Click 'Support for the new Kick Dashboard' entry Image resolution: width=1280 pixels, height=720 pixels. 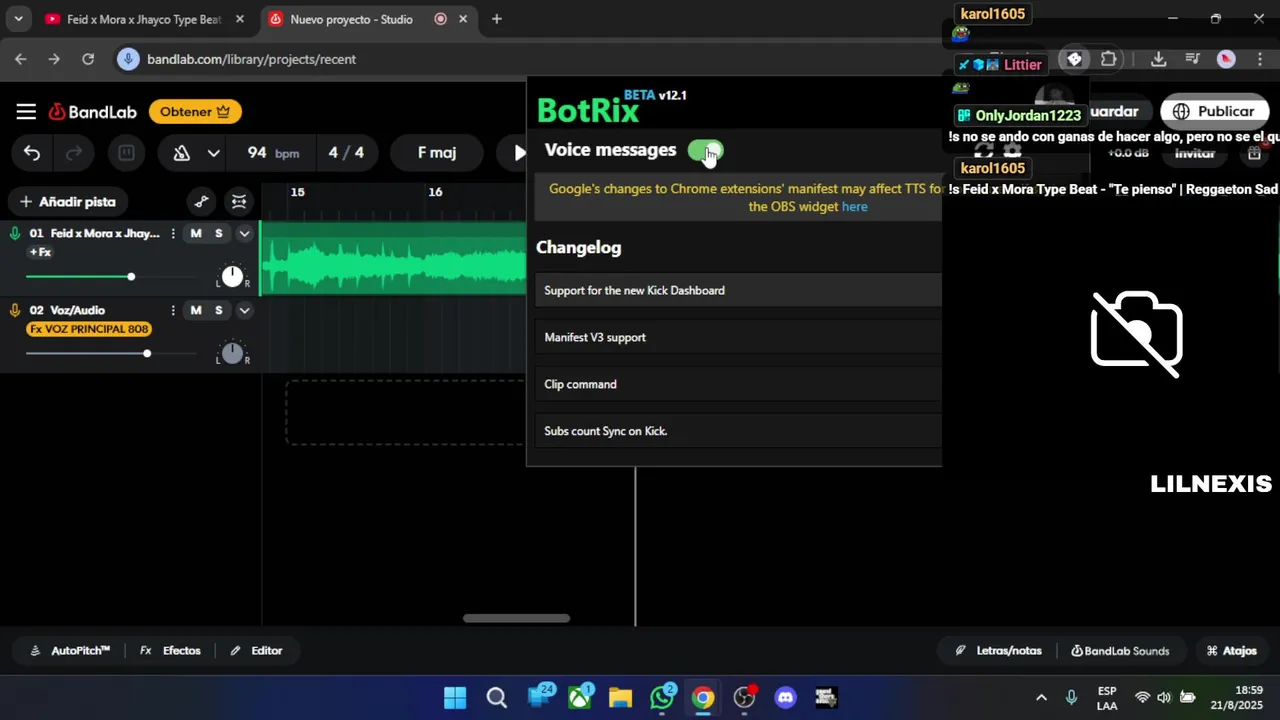(738, 290)
